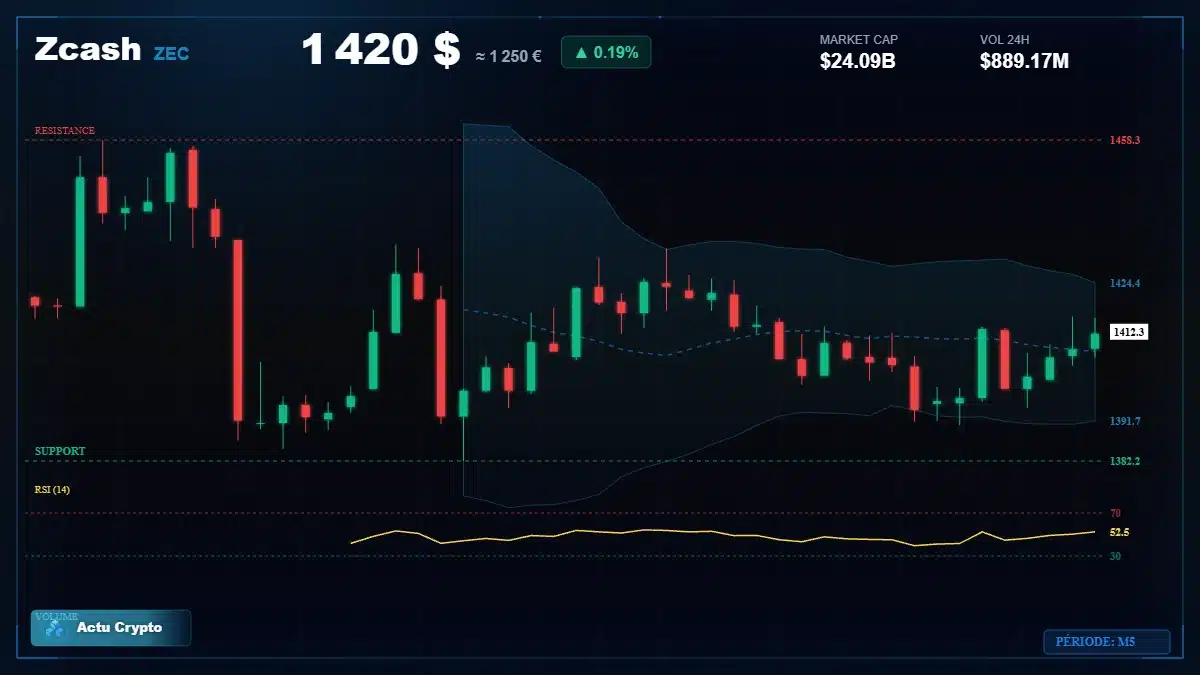This screenshot has width=1200, height=675.
Task: Click the 0.19% change badge
Action: point(606,52)
